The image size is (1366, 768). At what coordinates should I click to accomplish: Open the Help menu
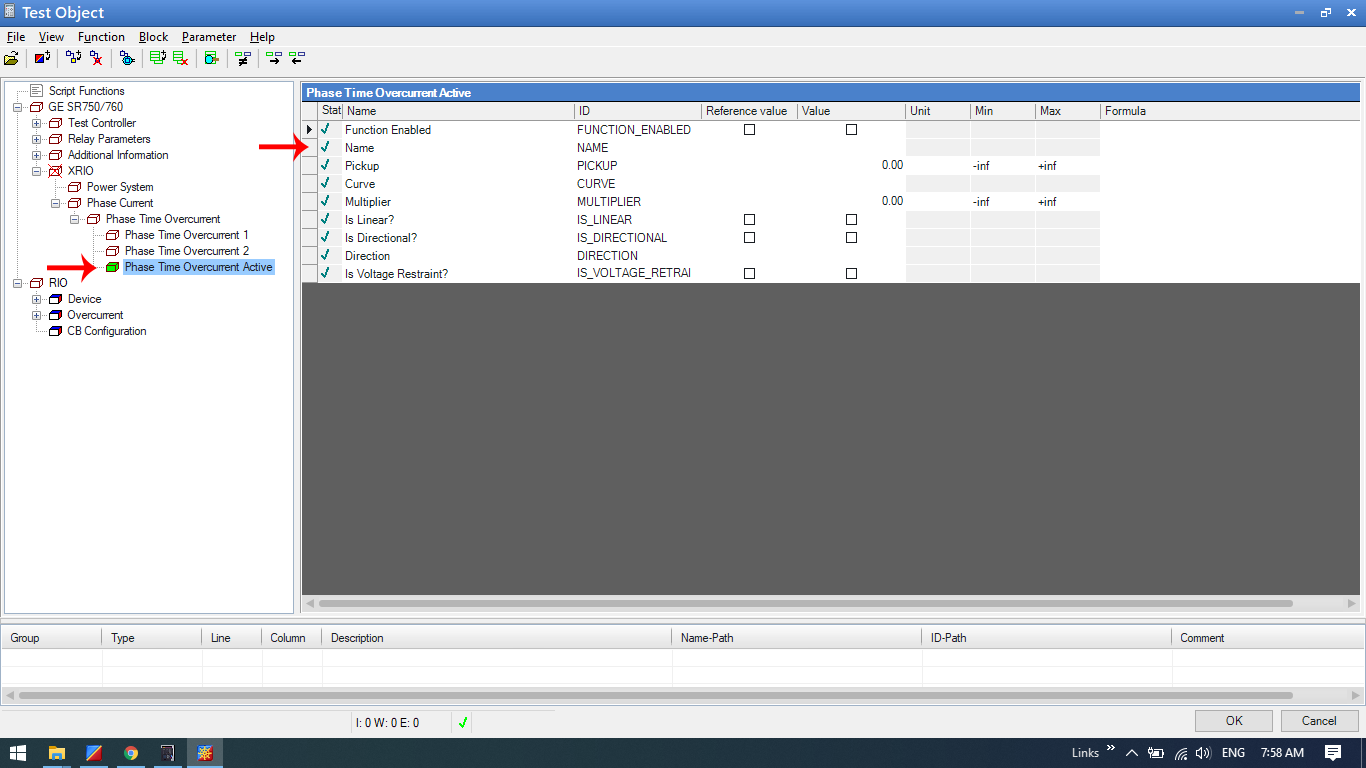pyautogui.click(x=262, y=37)
